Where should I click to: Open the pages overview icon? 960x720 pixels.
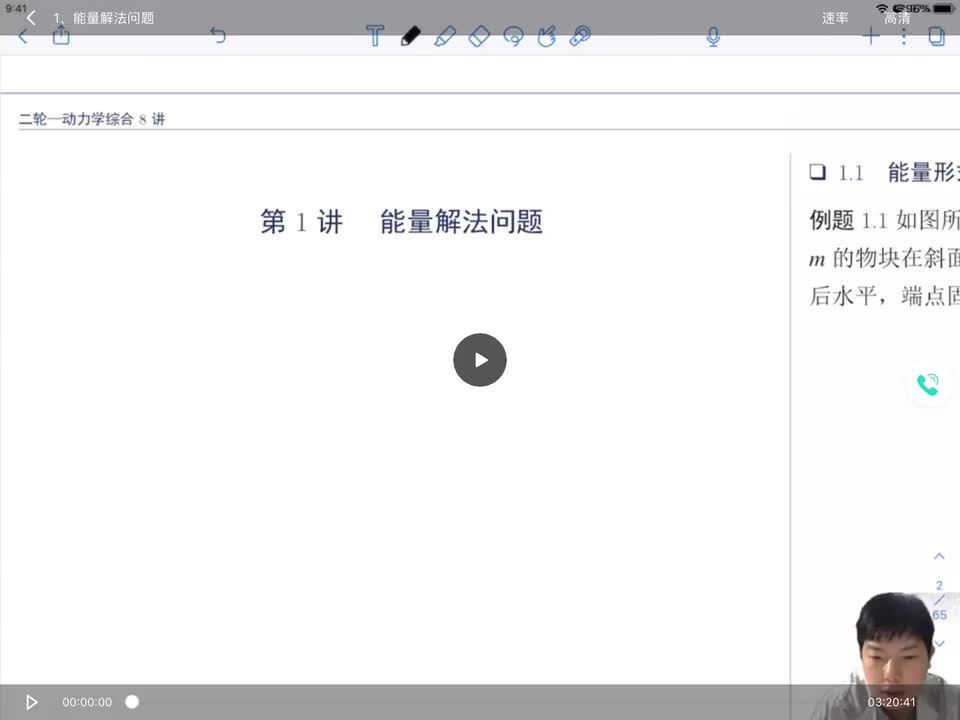(x=937, y=36)
